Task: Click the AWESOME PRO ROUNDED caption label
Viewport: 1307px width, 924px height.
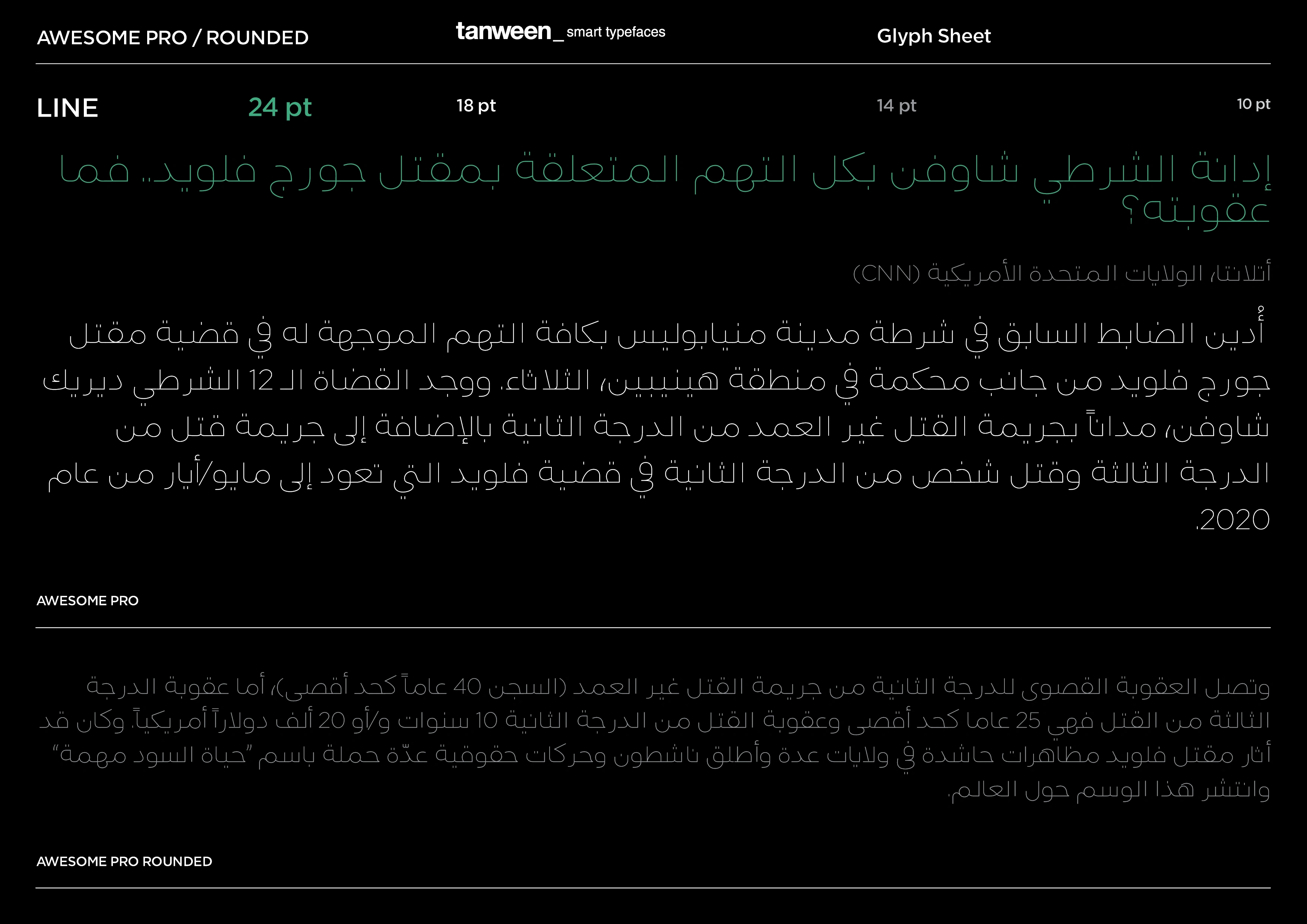Action: [x=125, y=862]
